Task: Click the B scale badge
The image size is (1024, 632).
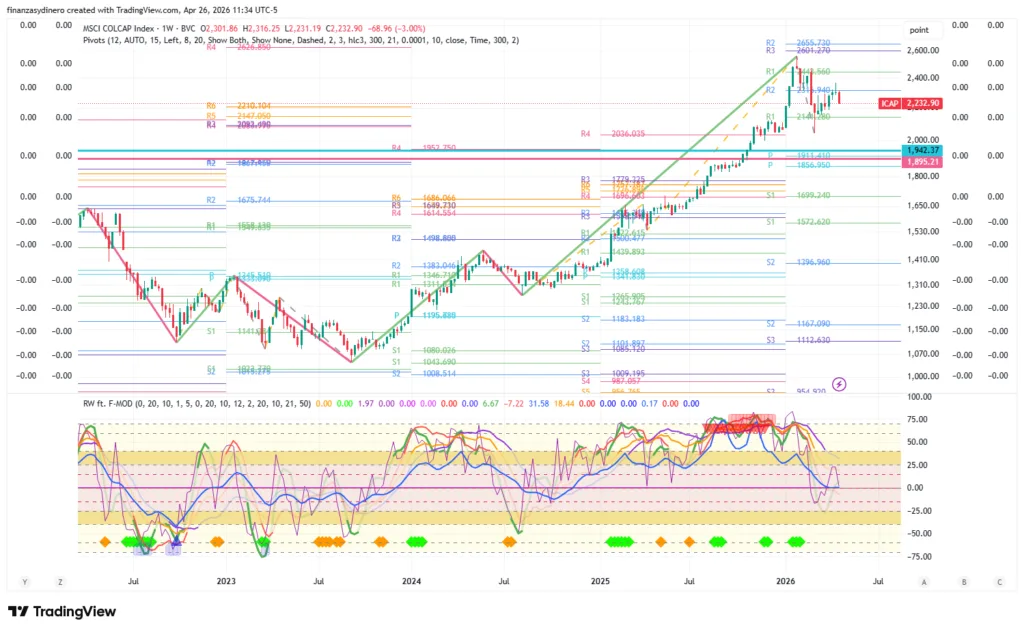Action: point(962,581)
